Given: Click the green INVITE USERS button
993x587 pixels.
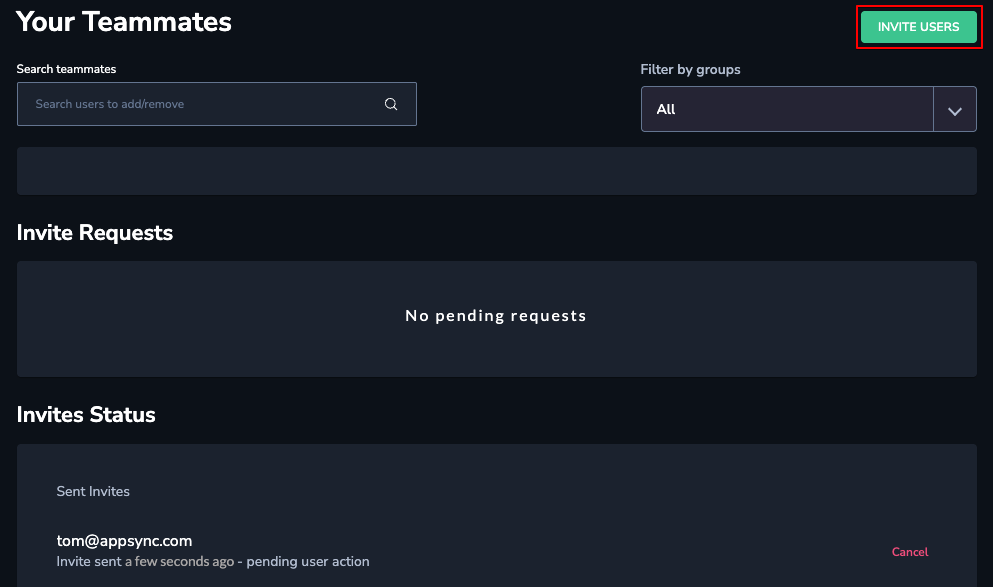Looking at the screenshot, I should (x=918, y=27).
